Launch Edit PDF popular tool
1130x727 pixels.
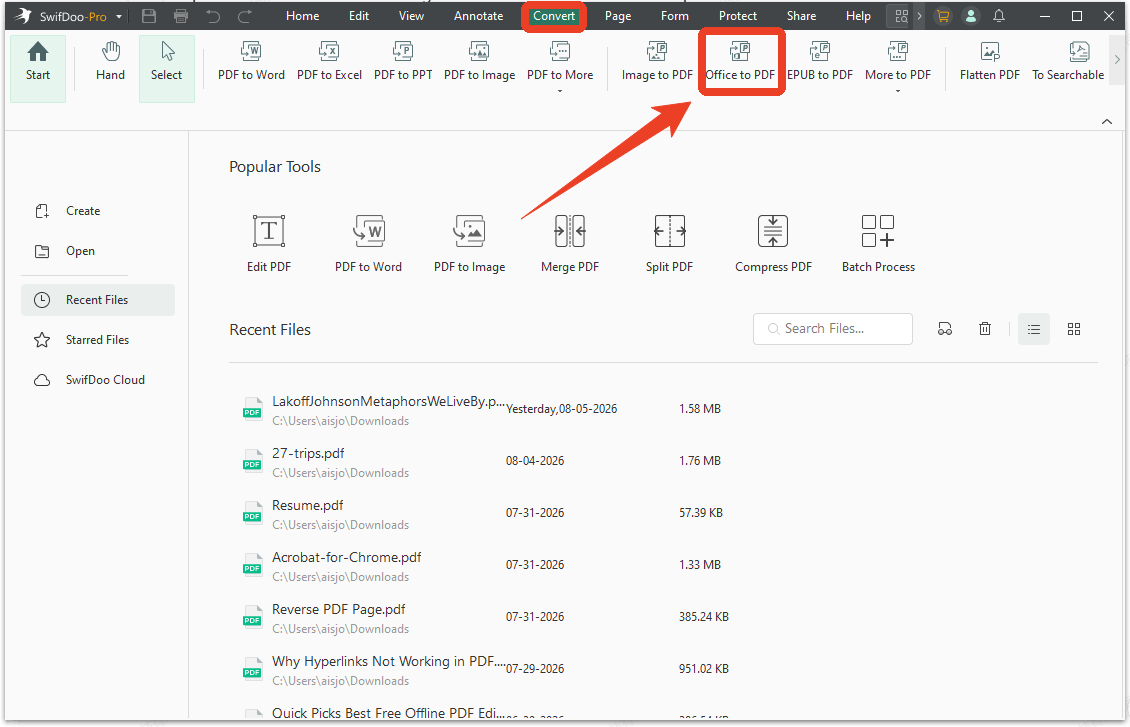click(x=269, y=244)
